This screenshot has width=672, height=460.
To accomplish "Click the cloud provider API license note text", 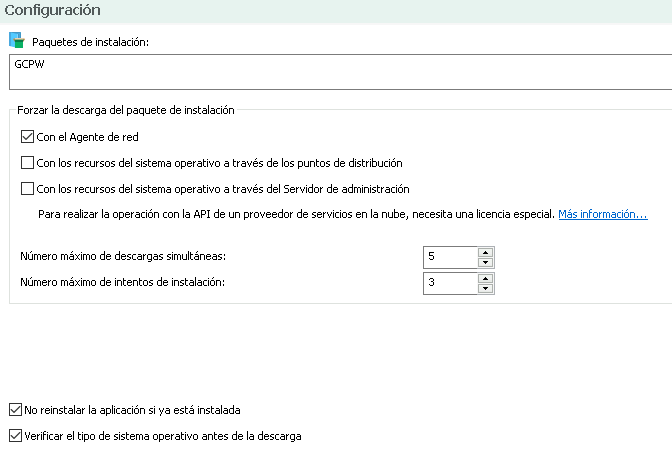I will (x=296, y=214).
